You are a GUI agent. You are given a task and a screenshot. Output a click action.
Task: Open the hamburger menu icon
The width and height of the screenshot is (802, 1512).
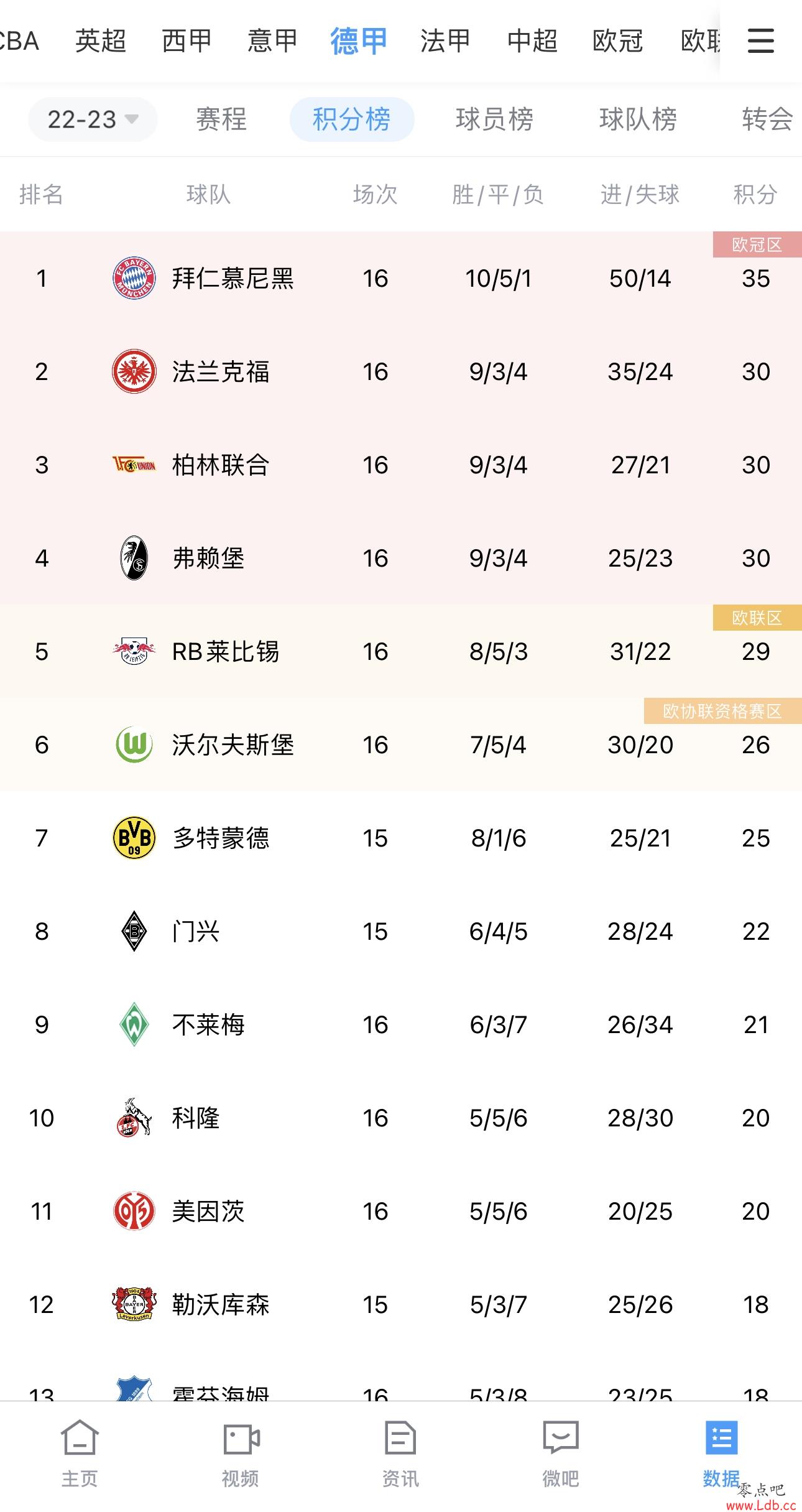pos(760,40)
